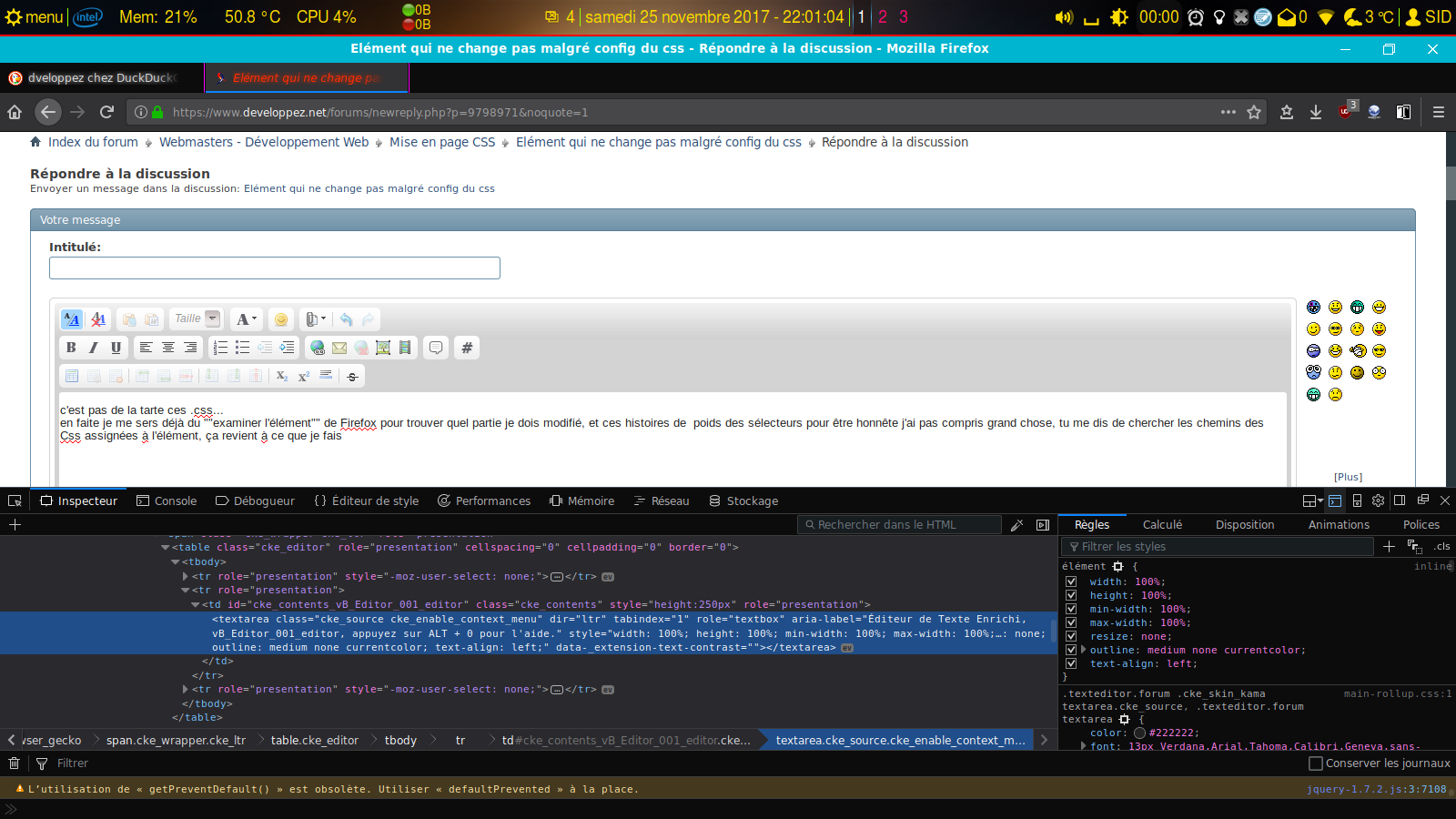Click into the Intitulé title input field
1456x819 pixels.
[x=274, y=268]
